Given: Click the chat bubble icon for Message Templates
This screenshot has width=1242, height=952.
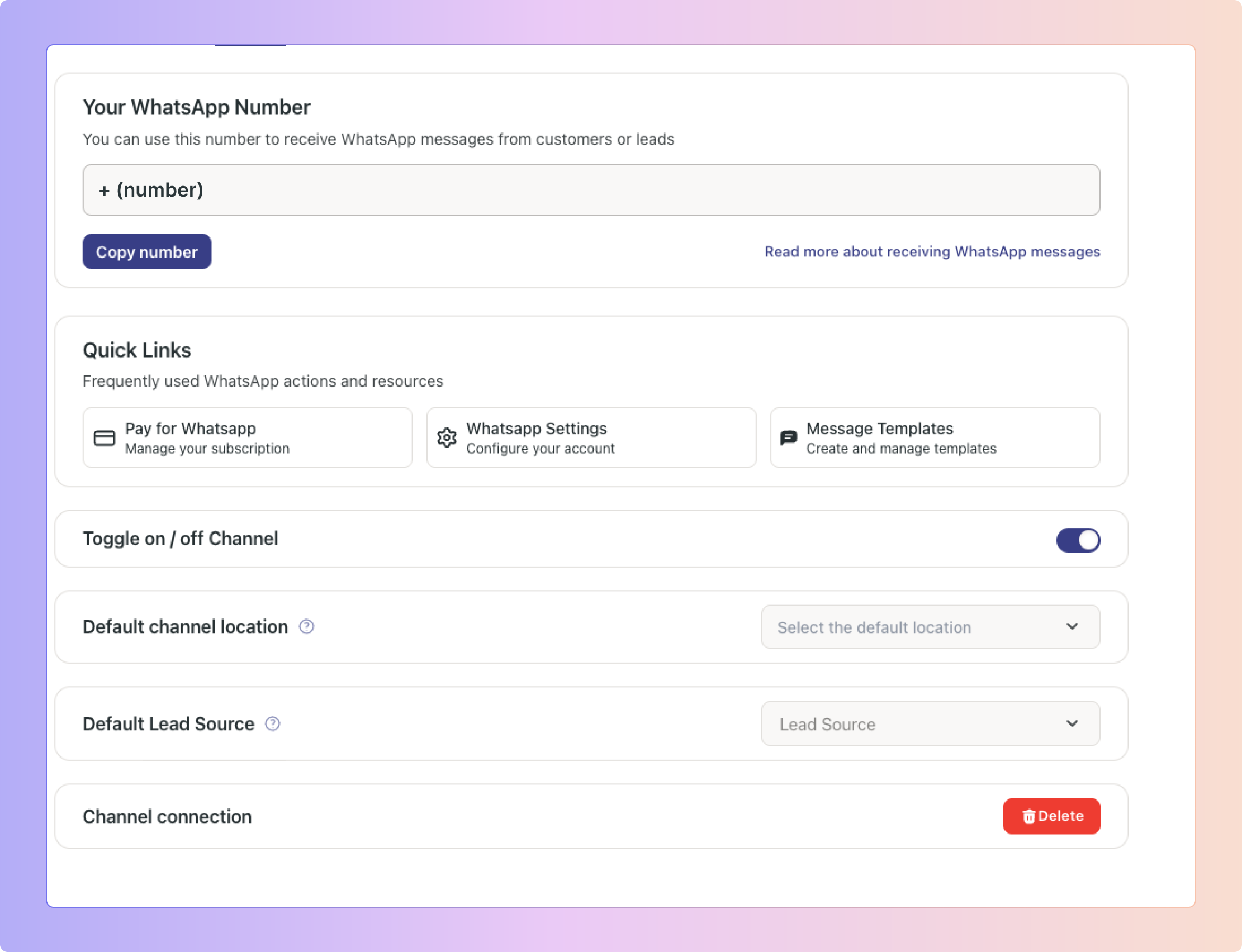Looking at the screenshot, I should tap(789, 438).
